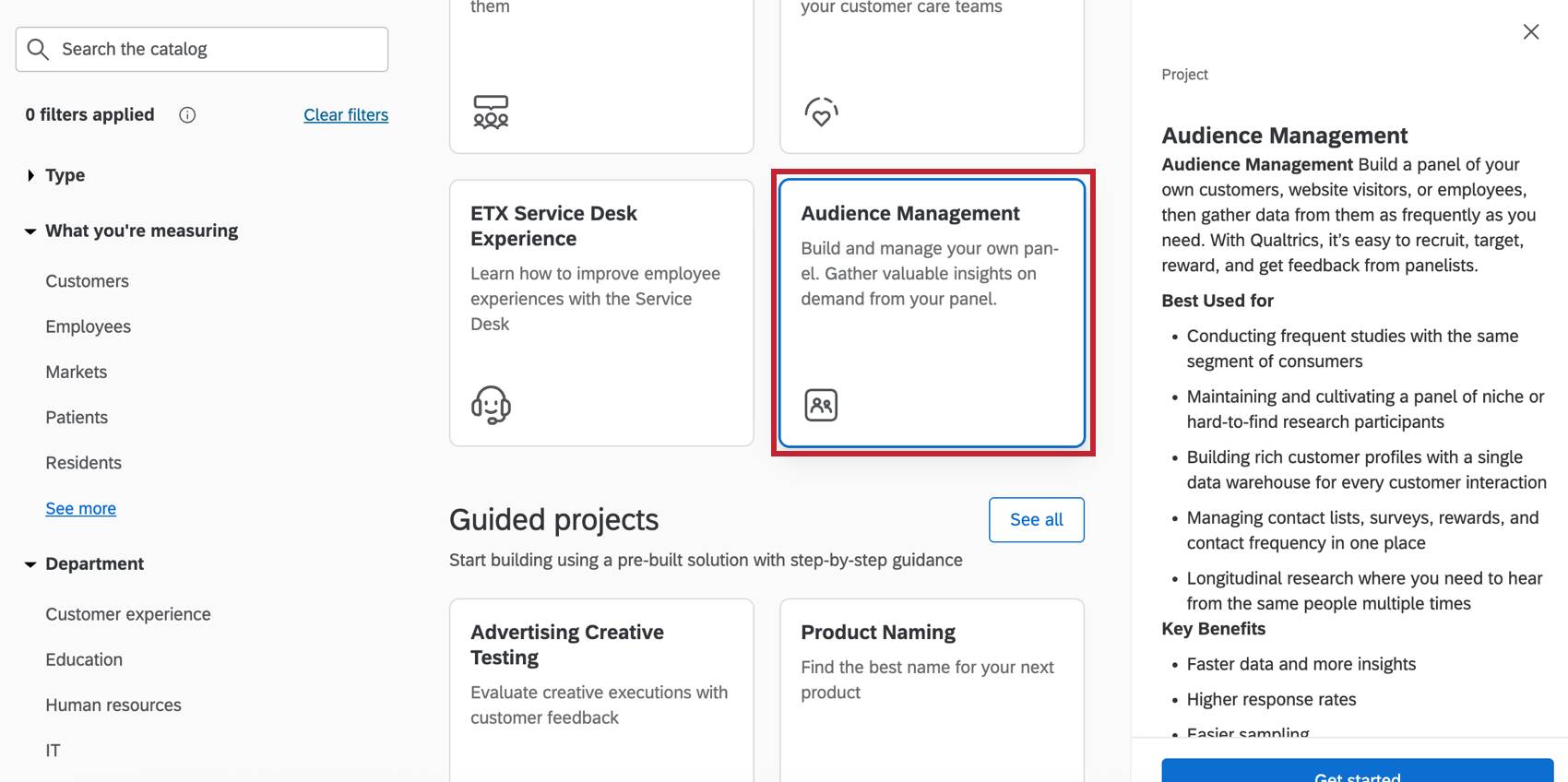
Task: Open See more measuring options
Action: pyautogui.click(x=81, y=508)
